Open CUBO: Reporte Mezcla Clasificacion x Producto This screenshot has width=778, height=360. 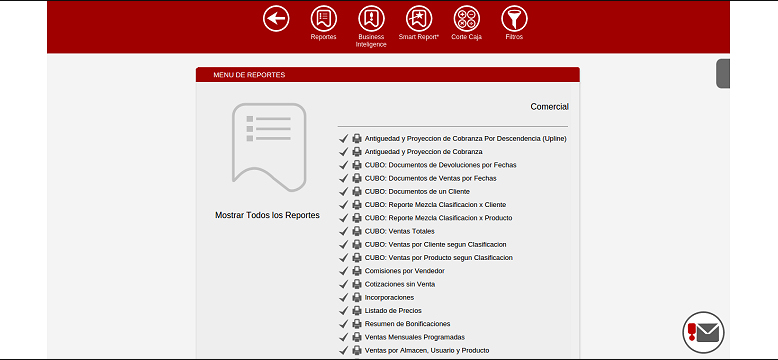pos(439,218)
